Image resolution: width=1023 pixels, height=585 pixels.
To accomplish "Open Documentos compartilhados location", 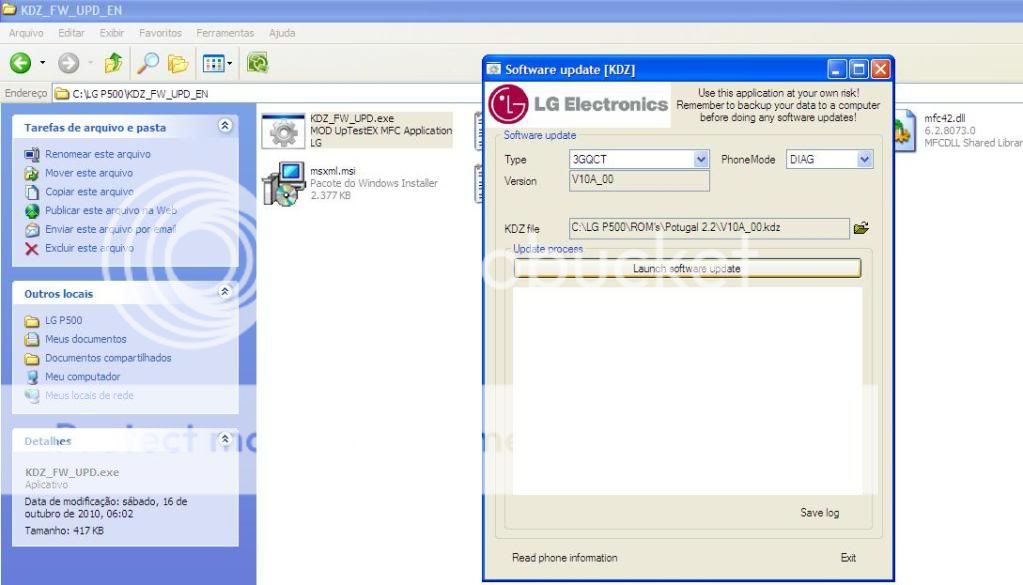I will coord(108,358).
